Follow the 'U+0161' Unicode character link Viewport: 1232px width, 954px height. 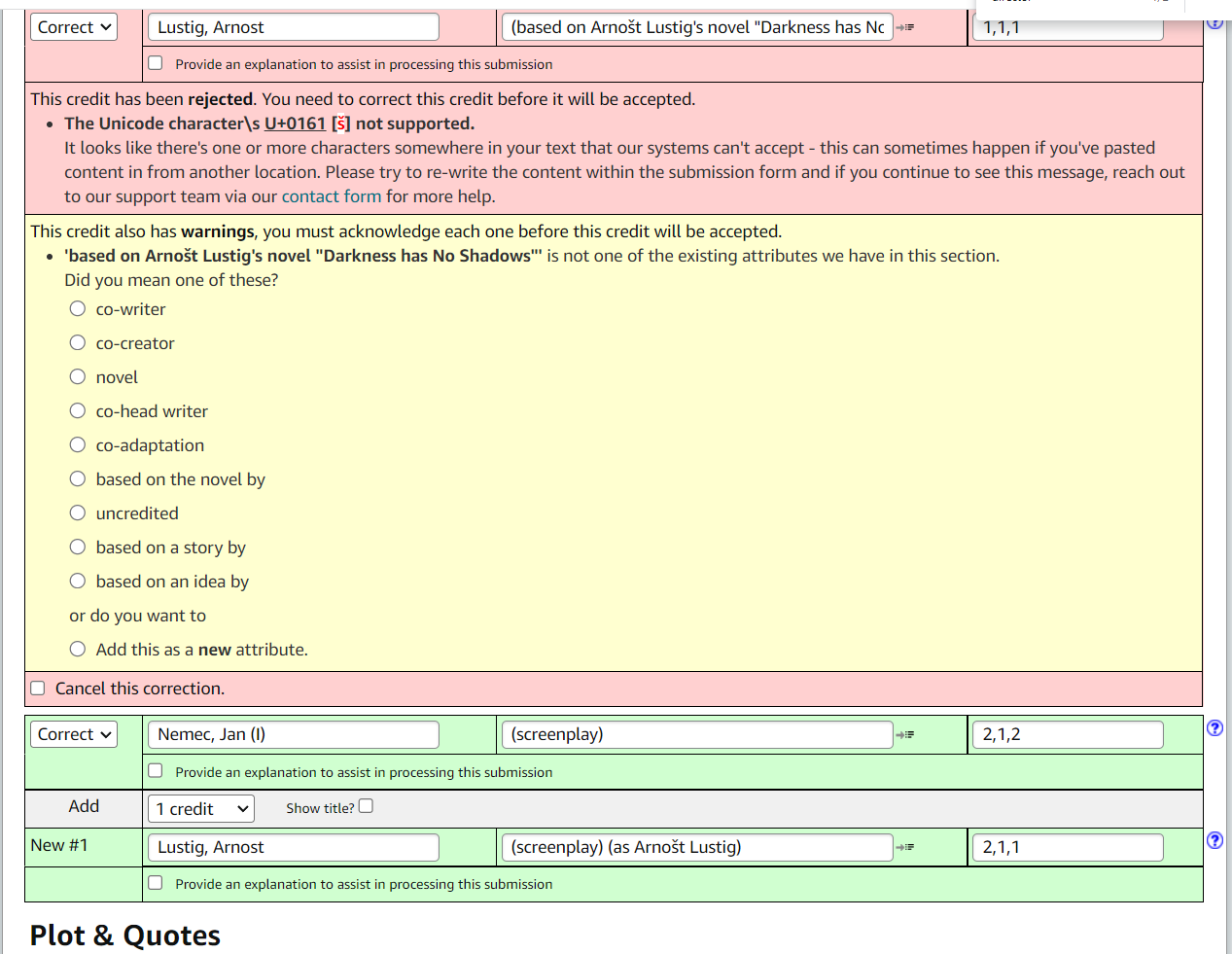[295, 124]
